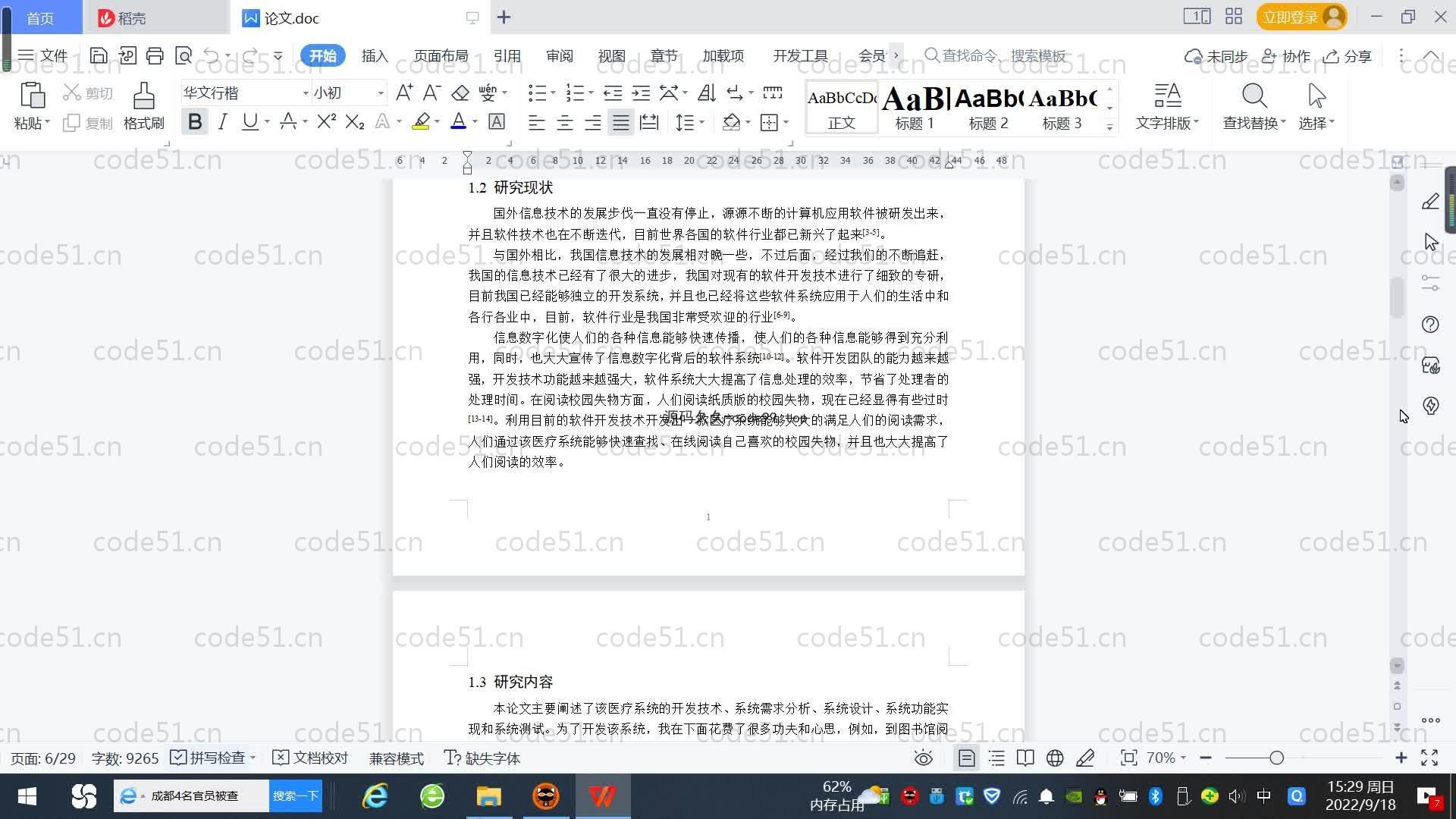Click the help question mark in sidebar
The width and height of the screenshot is (1456, 819).
(x=1430, y=325)
